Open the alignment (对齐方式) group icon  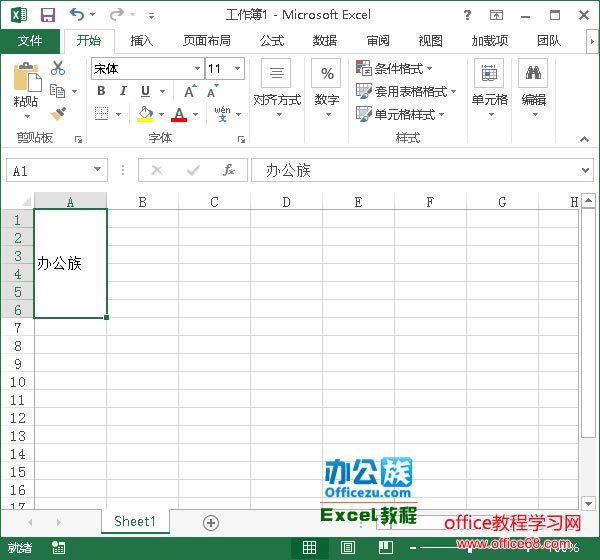coord(277,73)
